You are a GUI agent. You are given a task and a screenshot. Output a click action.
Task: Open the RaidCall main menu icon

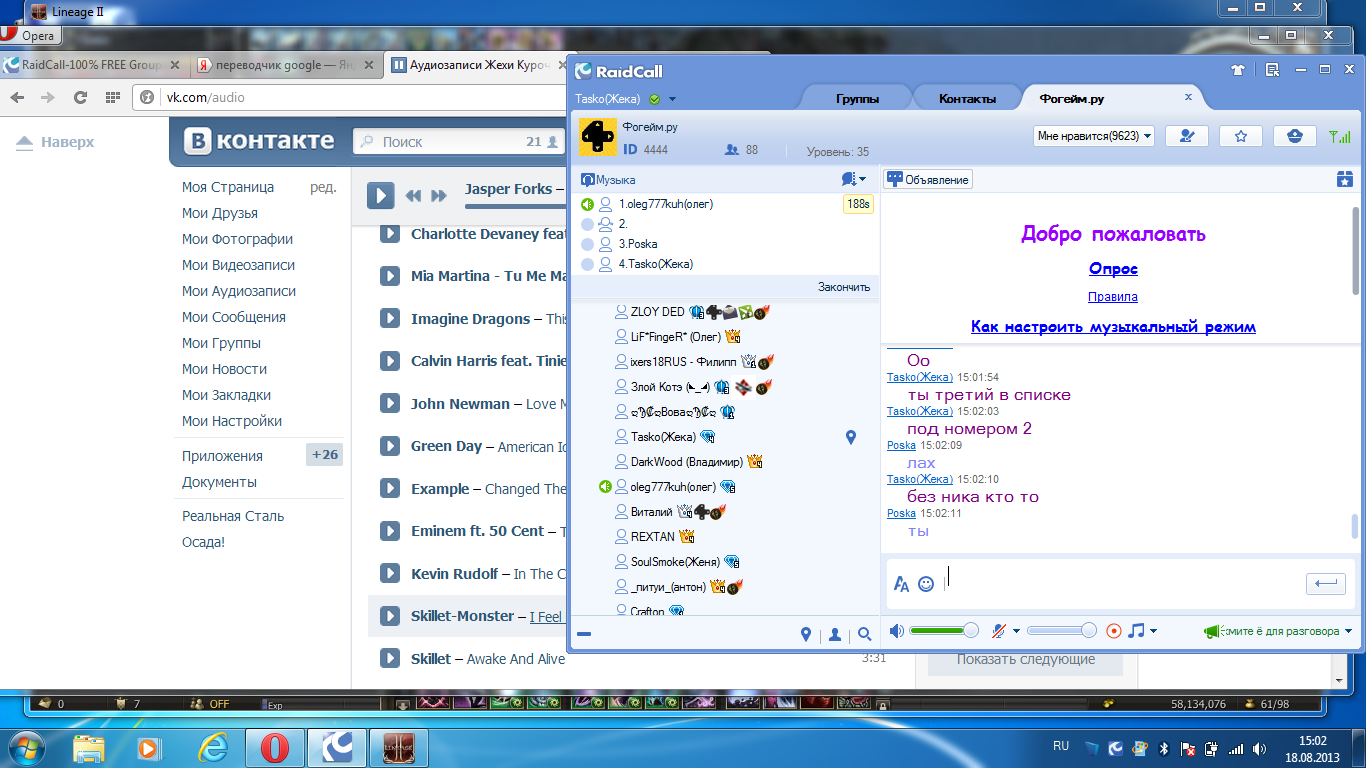(1272, 70)
